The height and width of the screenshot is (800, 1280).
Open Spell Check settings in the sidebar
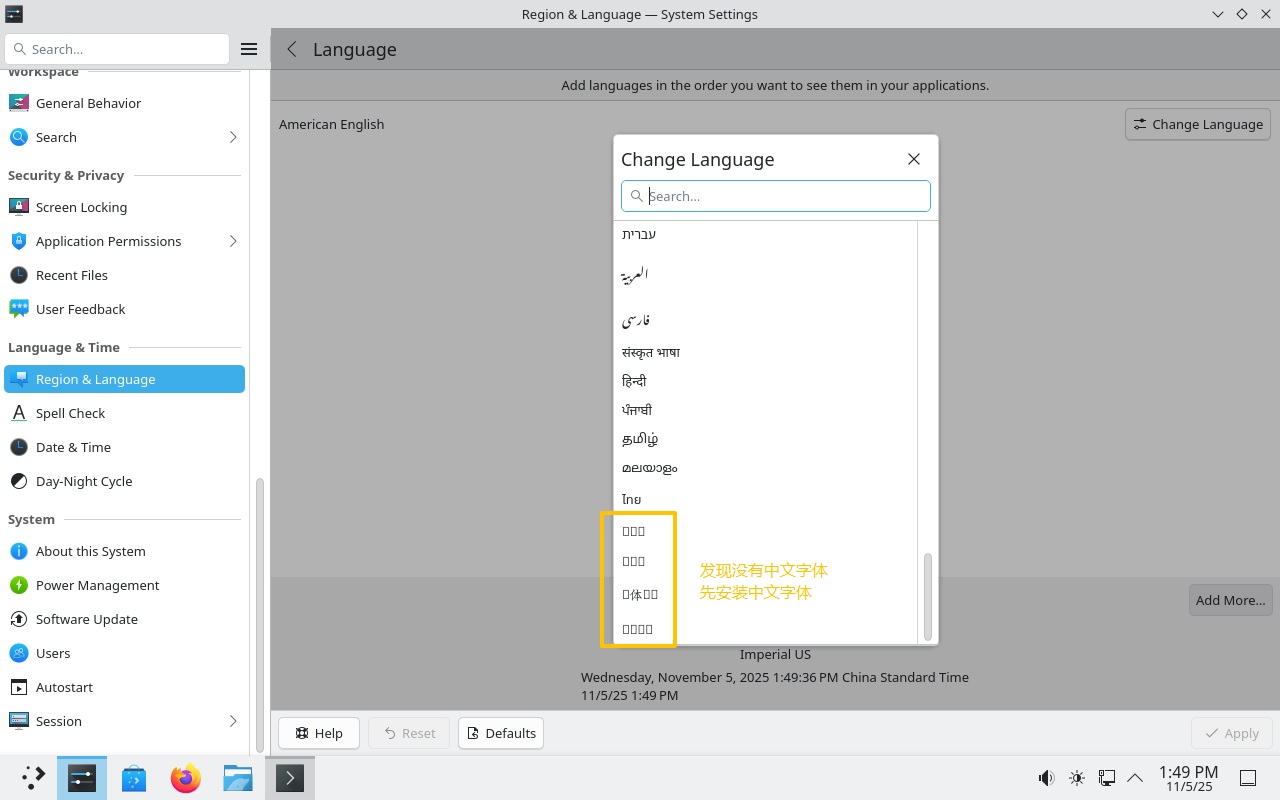coord(70,413)
